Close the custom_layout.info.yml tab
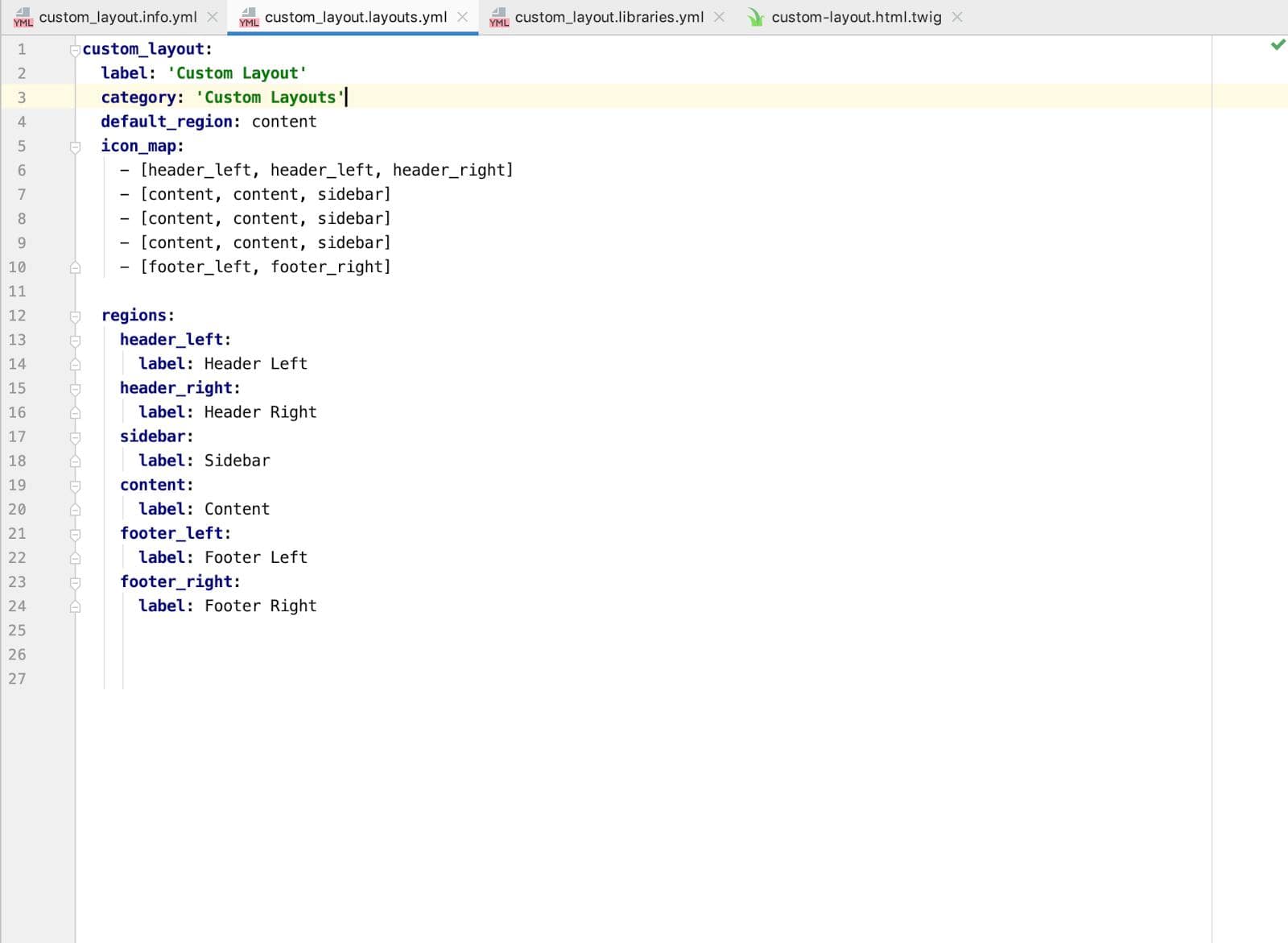 pyautogui.click(x=213, y=17)
